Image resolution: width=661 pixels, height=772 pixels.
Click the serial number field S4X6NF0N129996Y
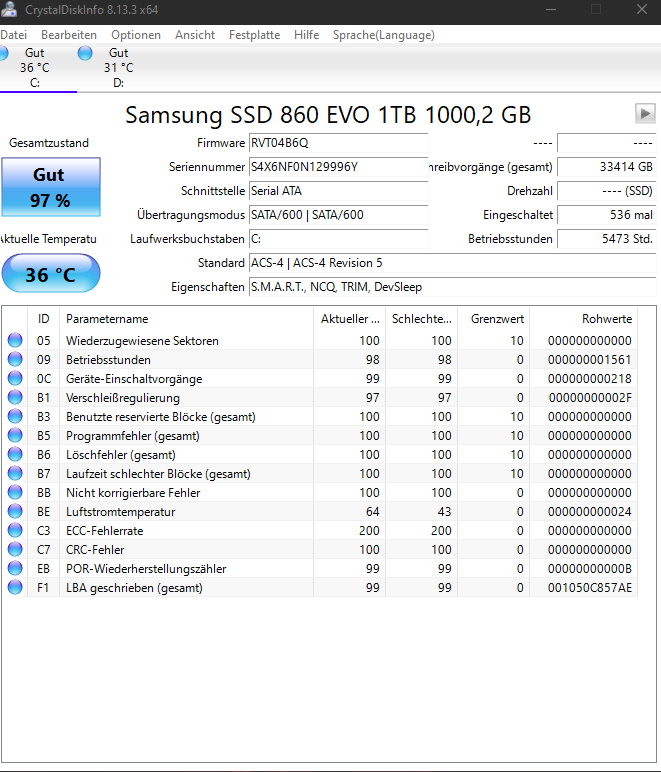tap(339, 167)
